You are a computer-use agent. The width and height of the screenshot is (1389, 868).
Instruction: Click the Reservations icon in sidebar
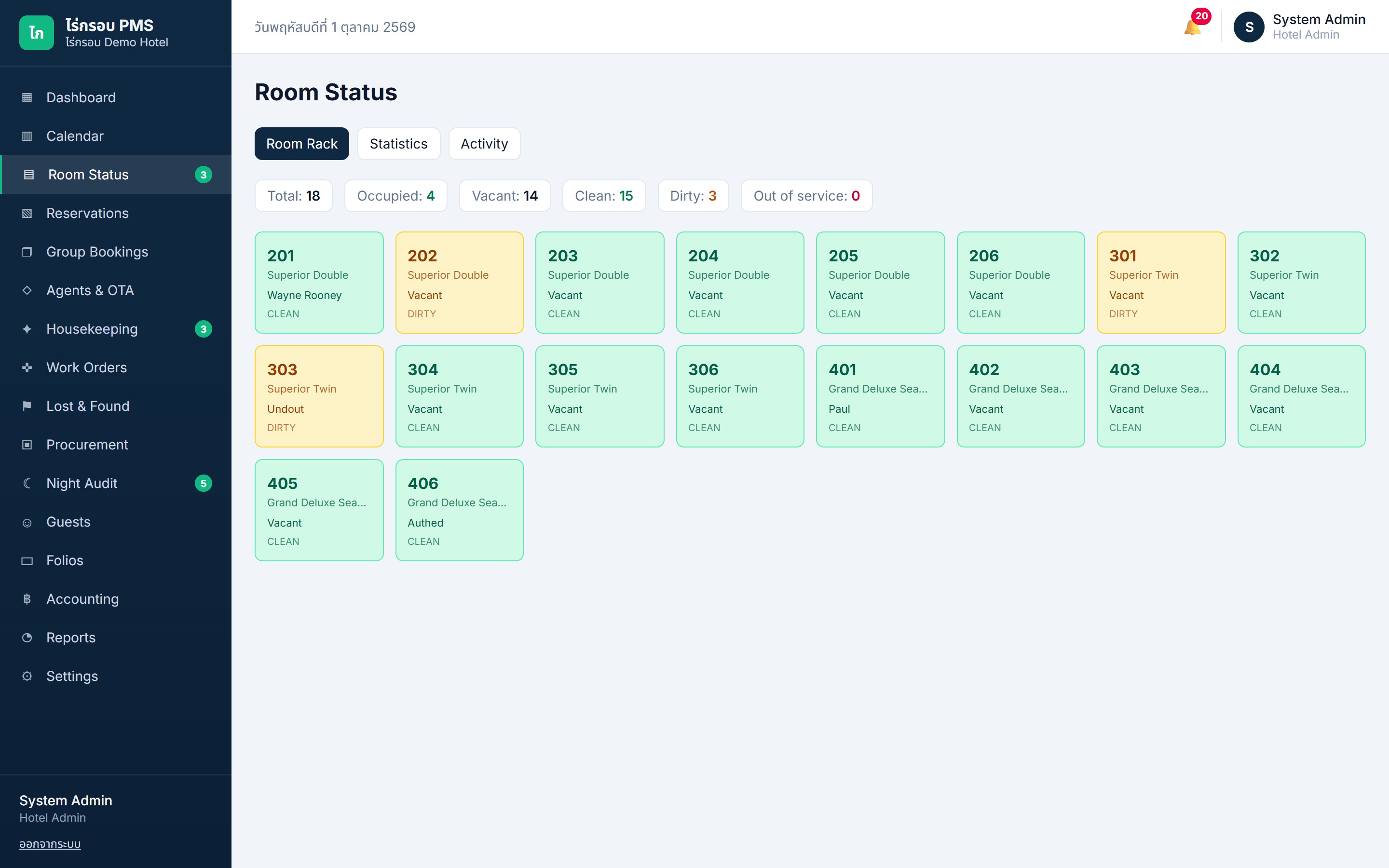(27, 214)
